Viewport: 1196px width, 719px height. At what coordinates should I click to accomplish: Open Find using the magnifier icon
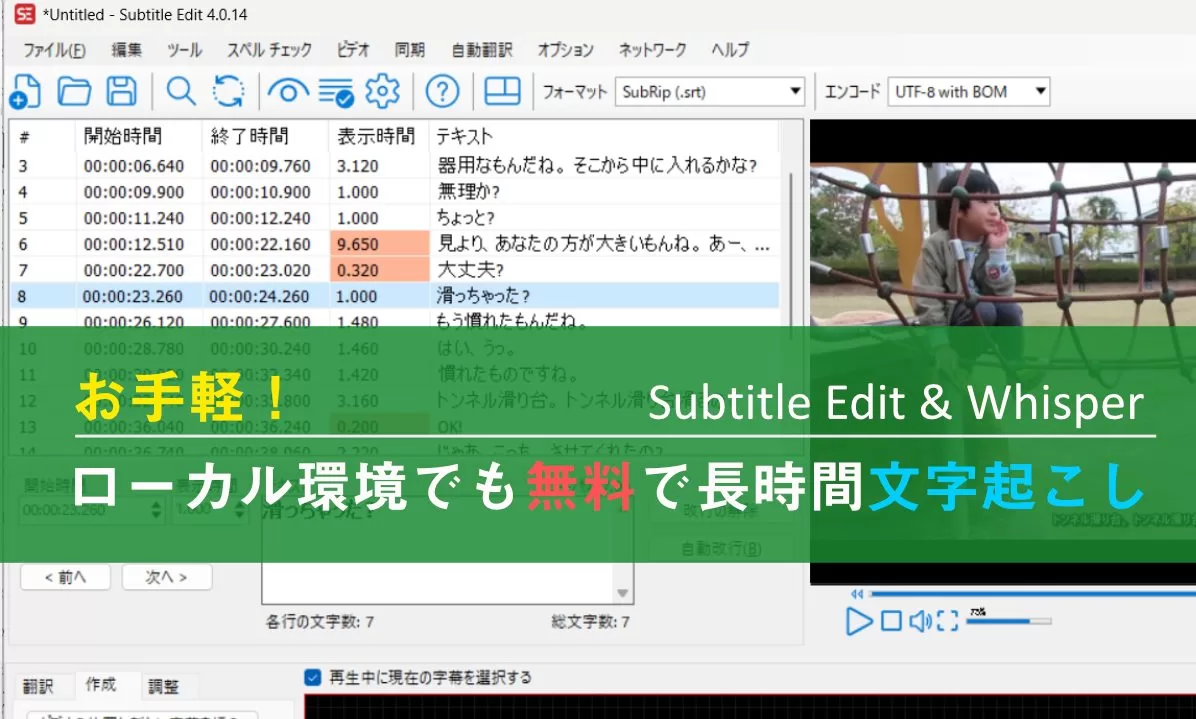(x=180, y=91)
